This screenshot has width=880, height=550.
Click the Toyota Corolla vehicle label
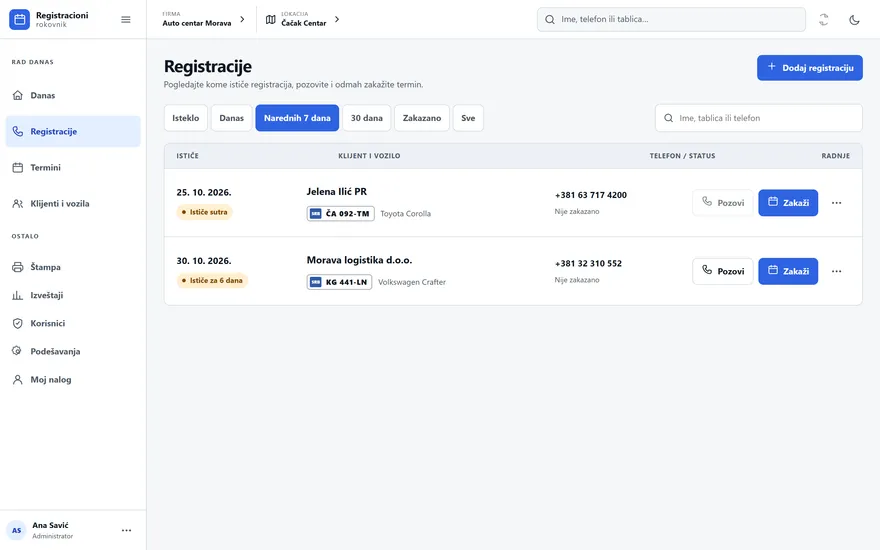click(x=406, y=213)
